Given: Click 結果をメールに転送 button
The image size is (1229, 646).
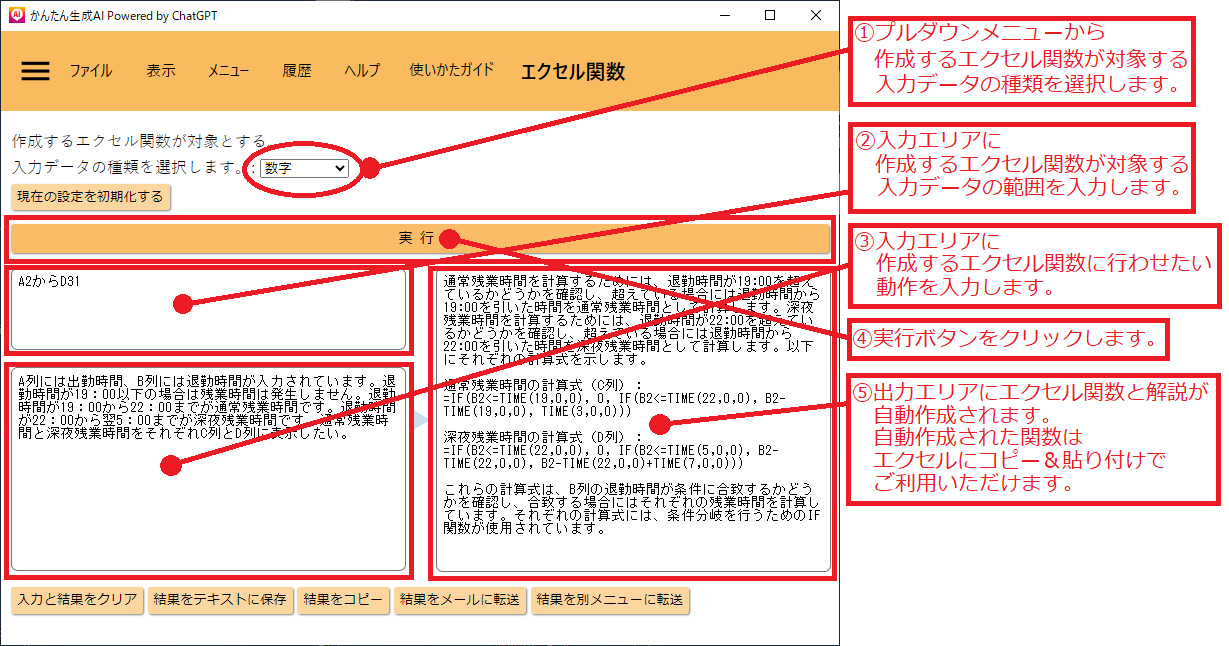Looking at the screenshot, I should pyautogui.click(x=459, y=601).
